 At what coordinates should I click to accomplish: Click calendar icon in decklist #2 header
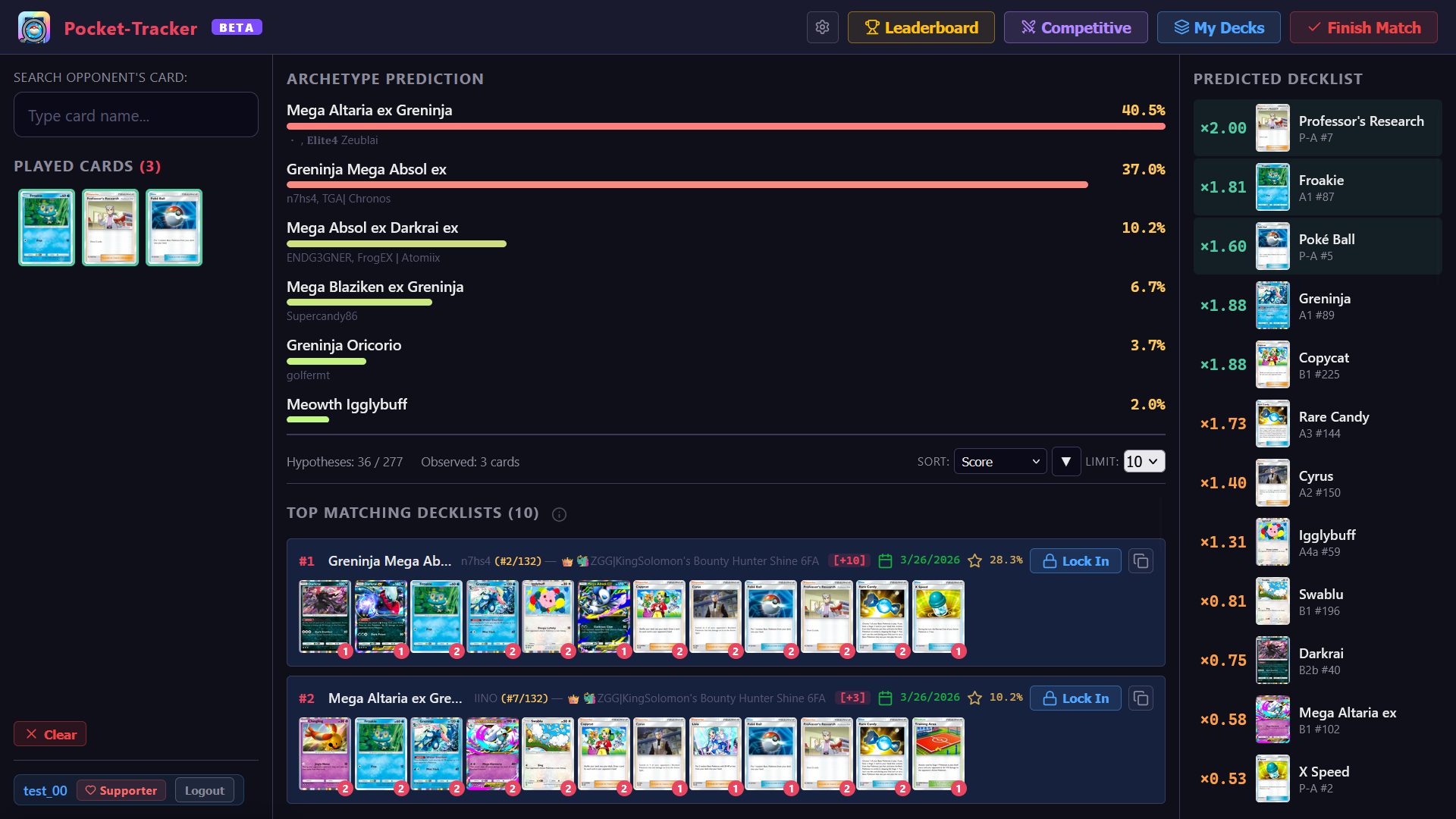[885, 698]
